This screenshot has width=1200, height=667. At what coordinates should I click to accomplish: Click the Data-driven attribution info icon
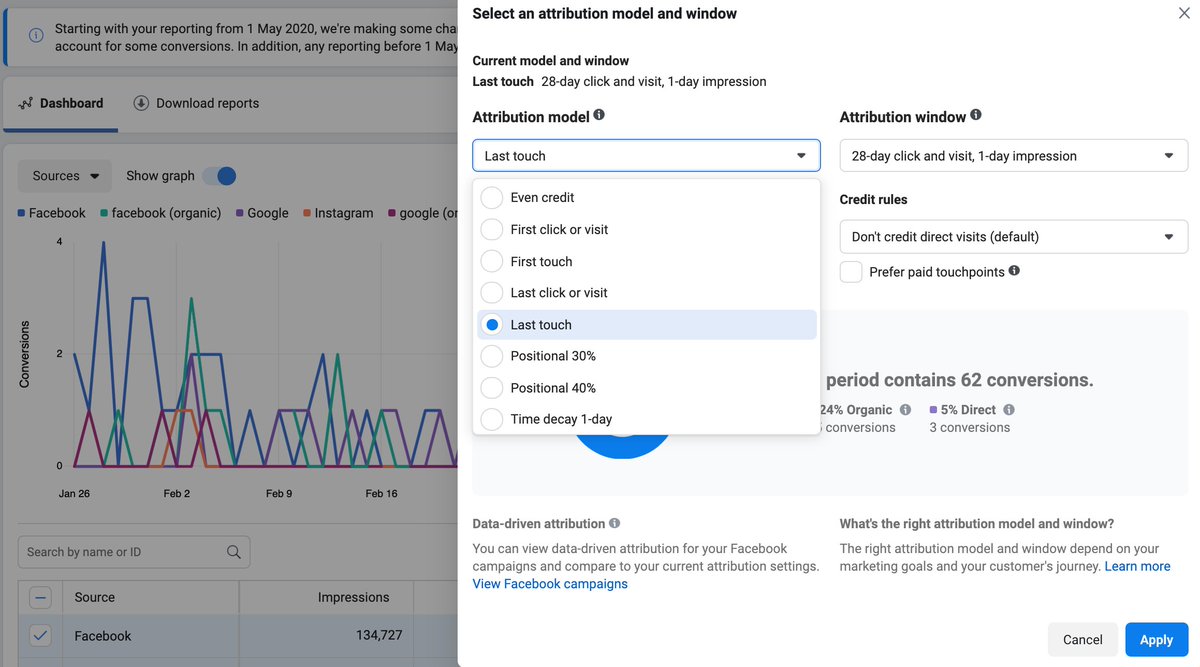[614, 523]
